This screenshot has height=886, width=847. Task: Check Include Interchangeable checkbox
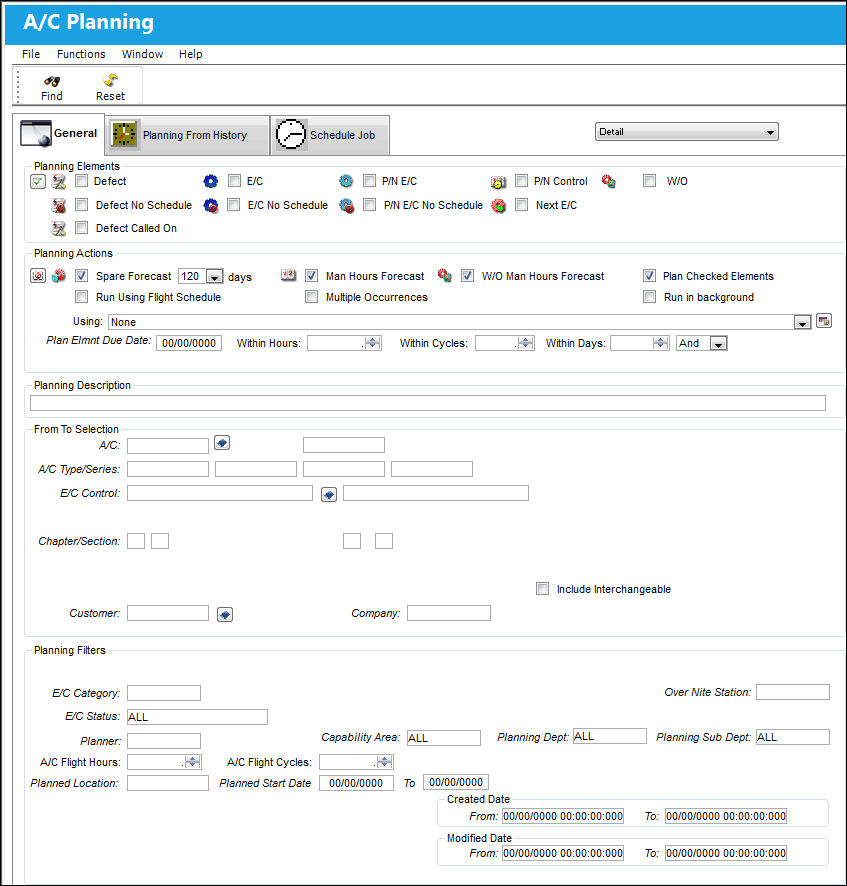(542, 589)
